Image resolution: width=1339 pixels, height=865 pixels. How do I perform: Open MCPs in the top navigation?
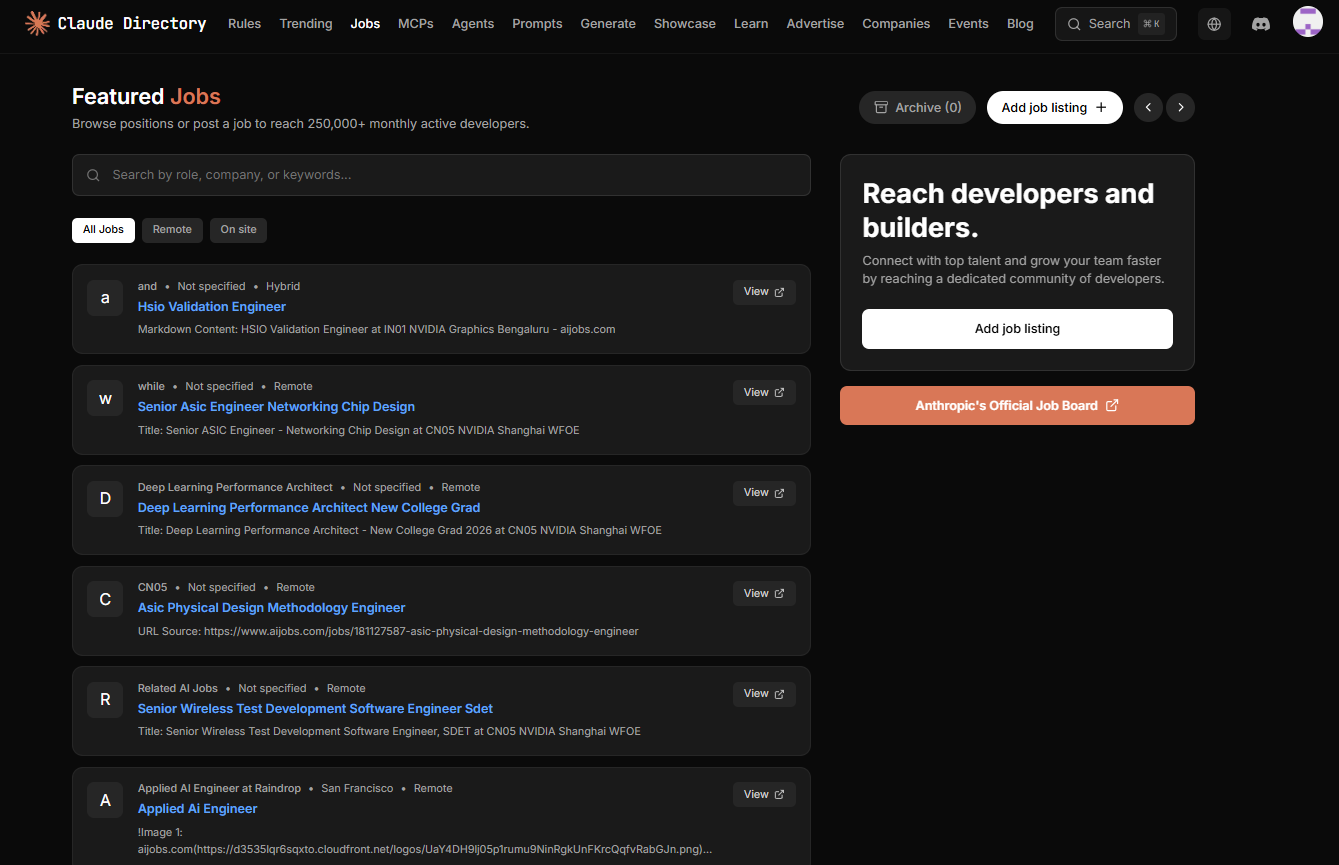point(416,23)
